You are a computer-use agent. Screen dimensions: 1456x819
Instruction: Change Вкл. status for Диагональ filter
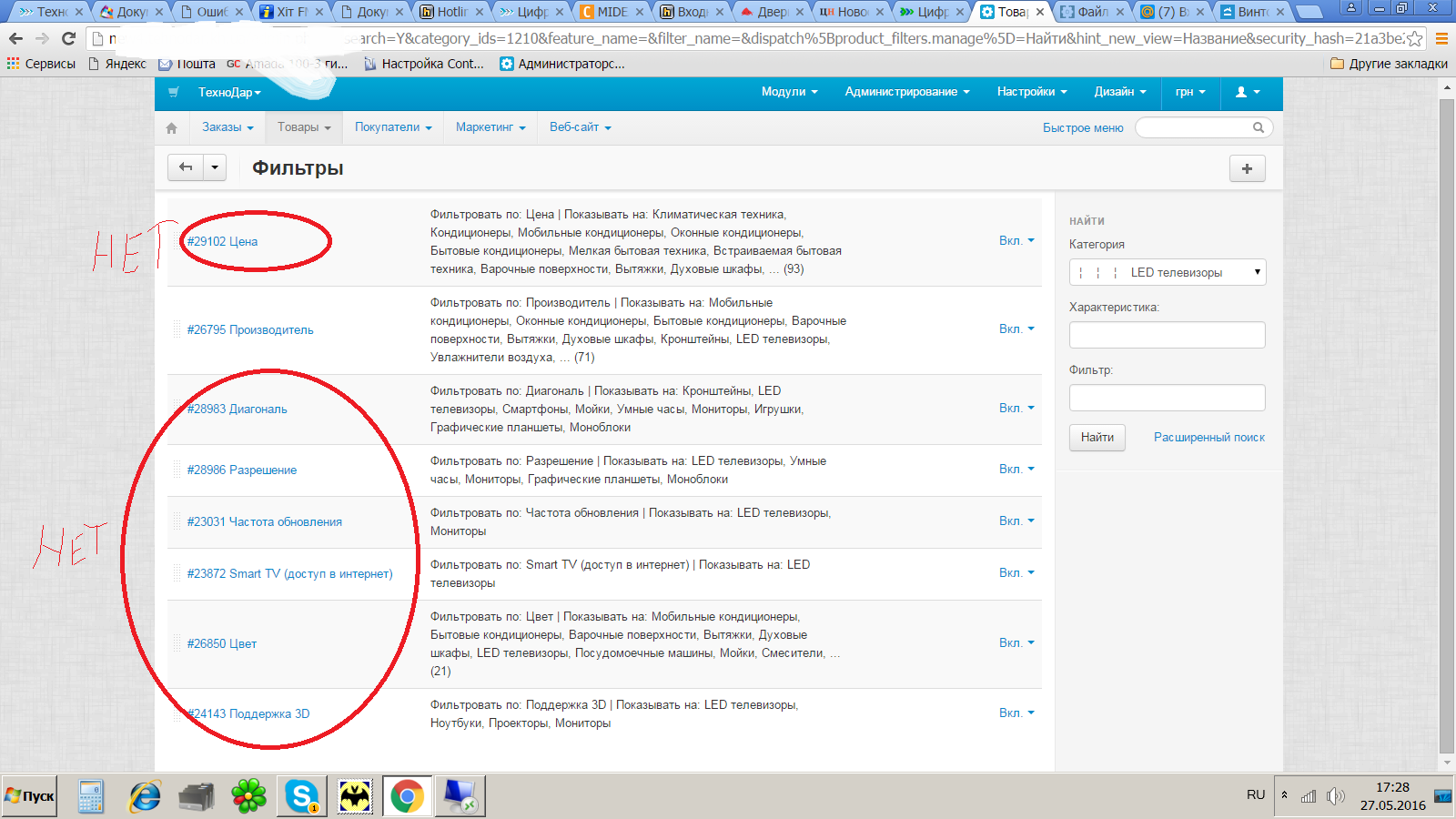tap(1016, 409)
